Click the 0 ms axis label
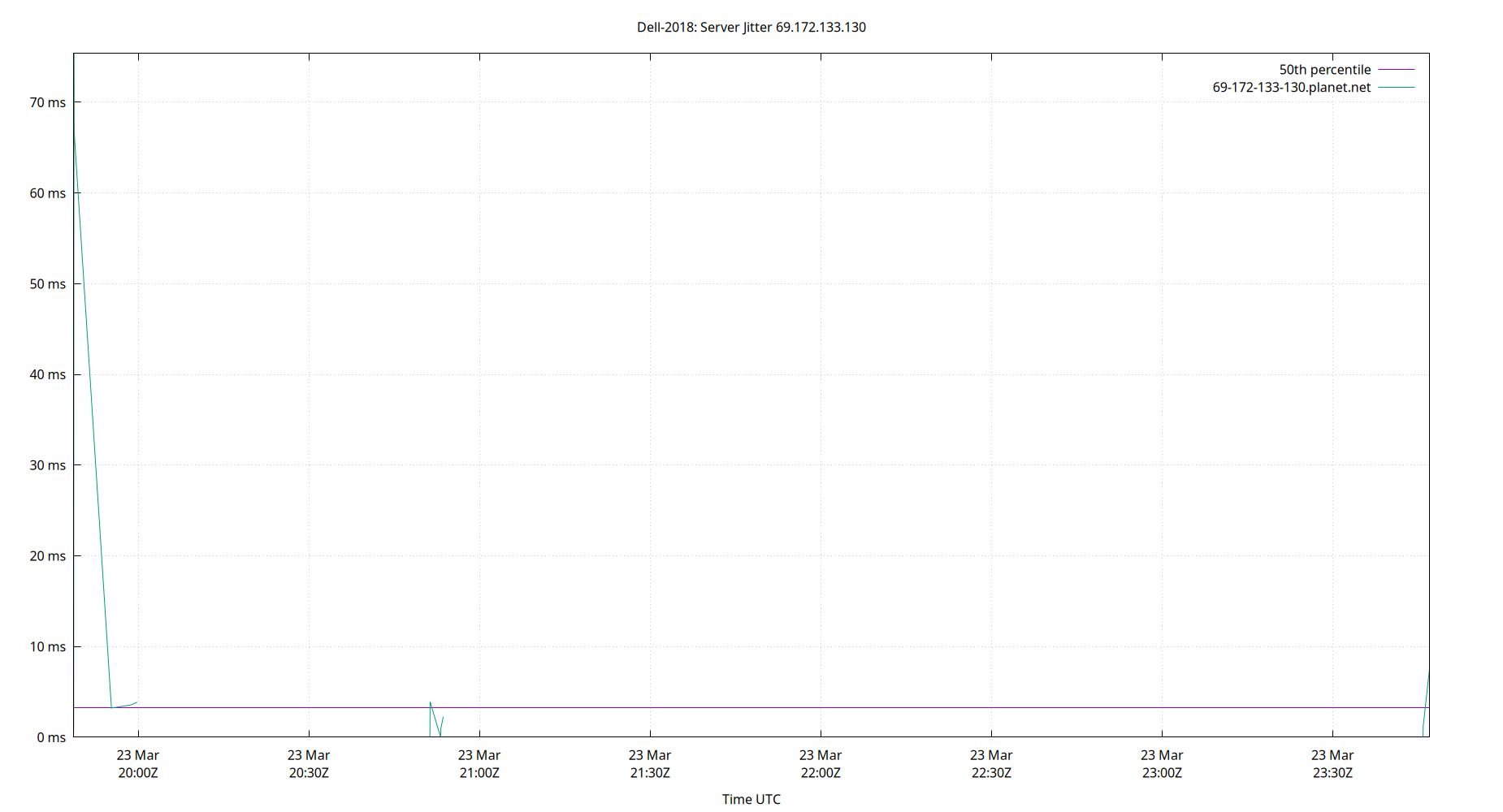Screen dimensions: 1503x812 pos(52,737)
